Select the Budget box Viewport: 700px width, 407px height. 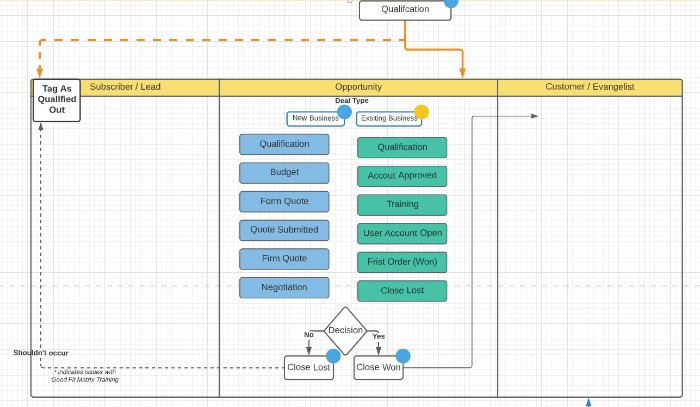point(284,173)
